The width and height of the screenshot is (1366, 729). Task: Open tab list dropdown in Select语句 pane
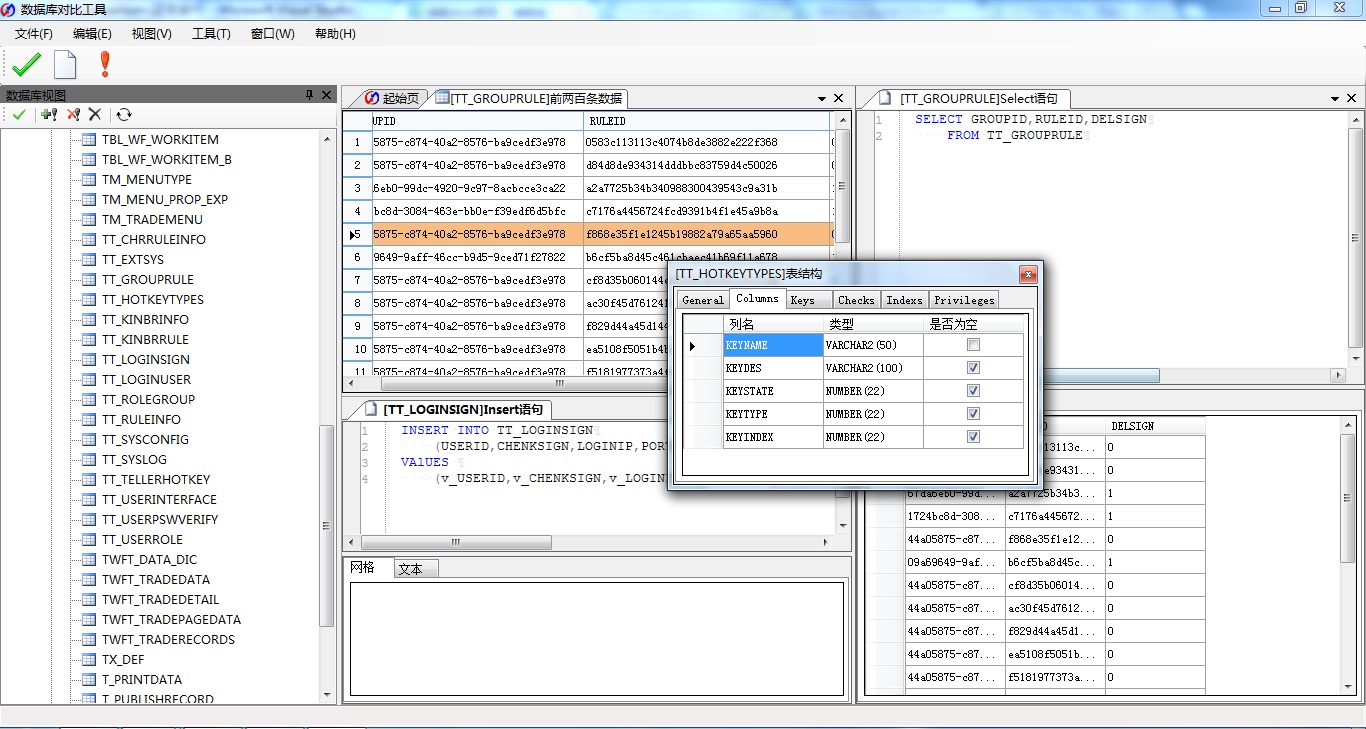tap(1336, 99)
